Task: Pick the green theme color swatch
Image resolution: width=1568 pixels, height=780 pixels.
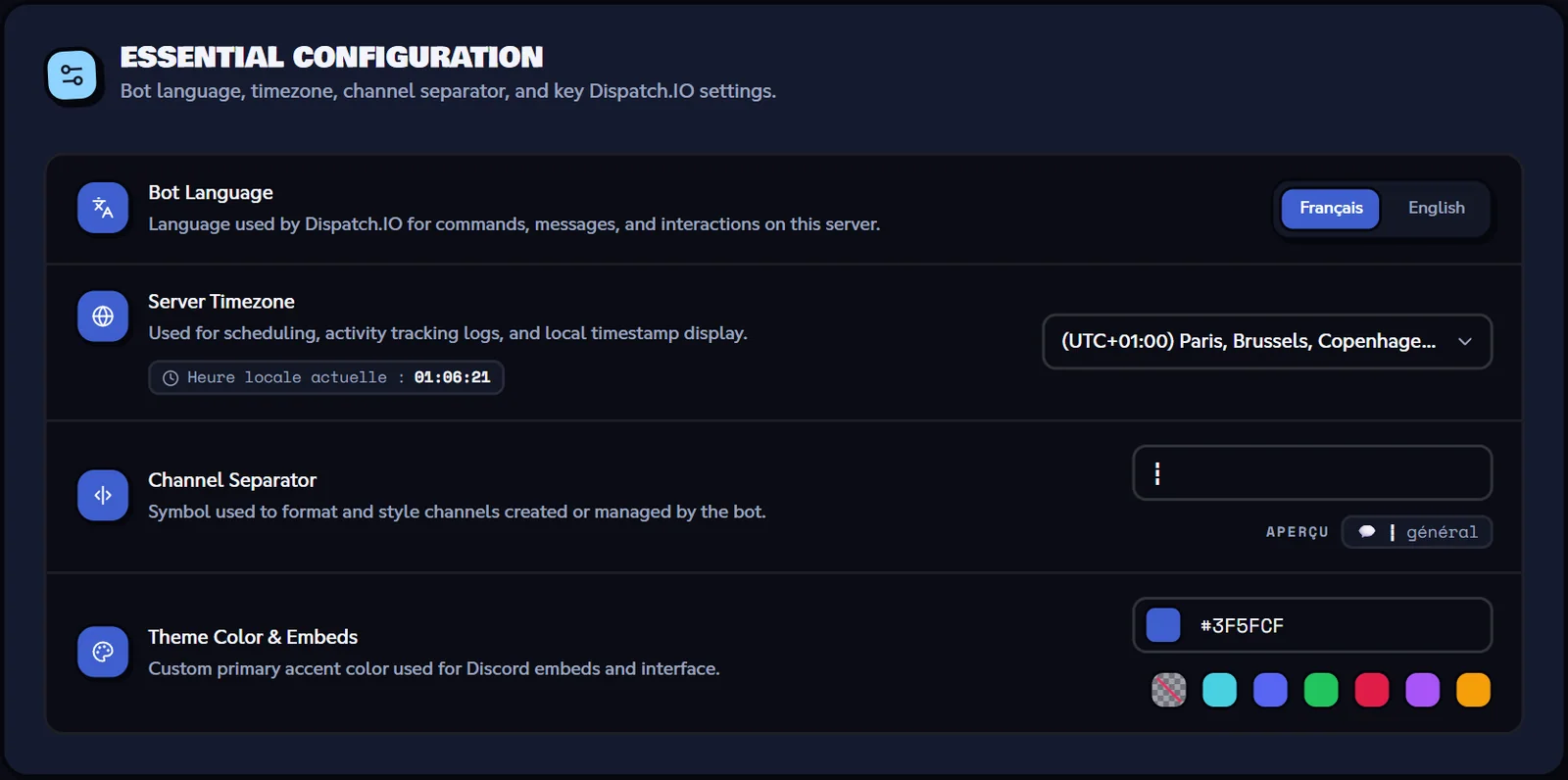Action: click(x=1321, y=690)
